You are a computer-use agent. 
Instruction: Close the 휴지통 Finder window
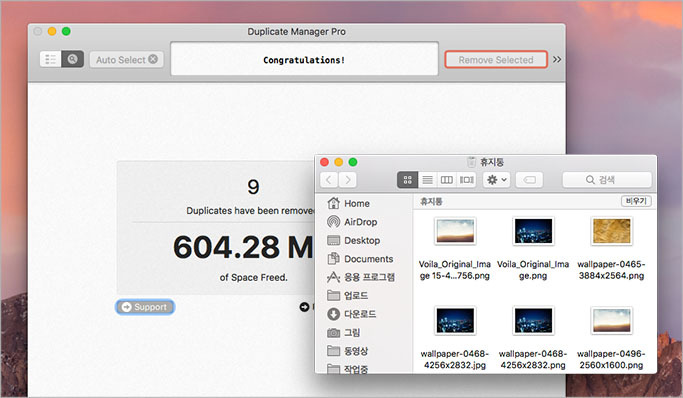coord(325,162)
